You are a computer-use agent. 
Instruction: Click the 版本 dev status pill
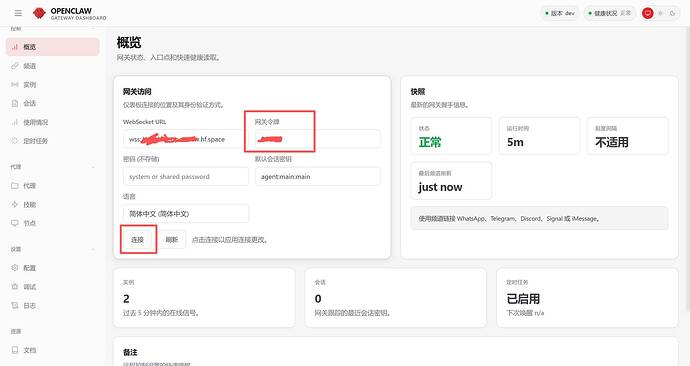[560, 13]
